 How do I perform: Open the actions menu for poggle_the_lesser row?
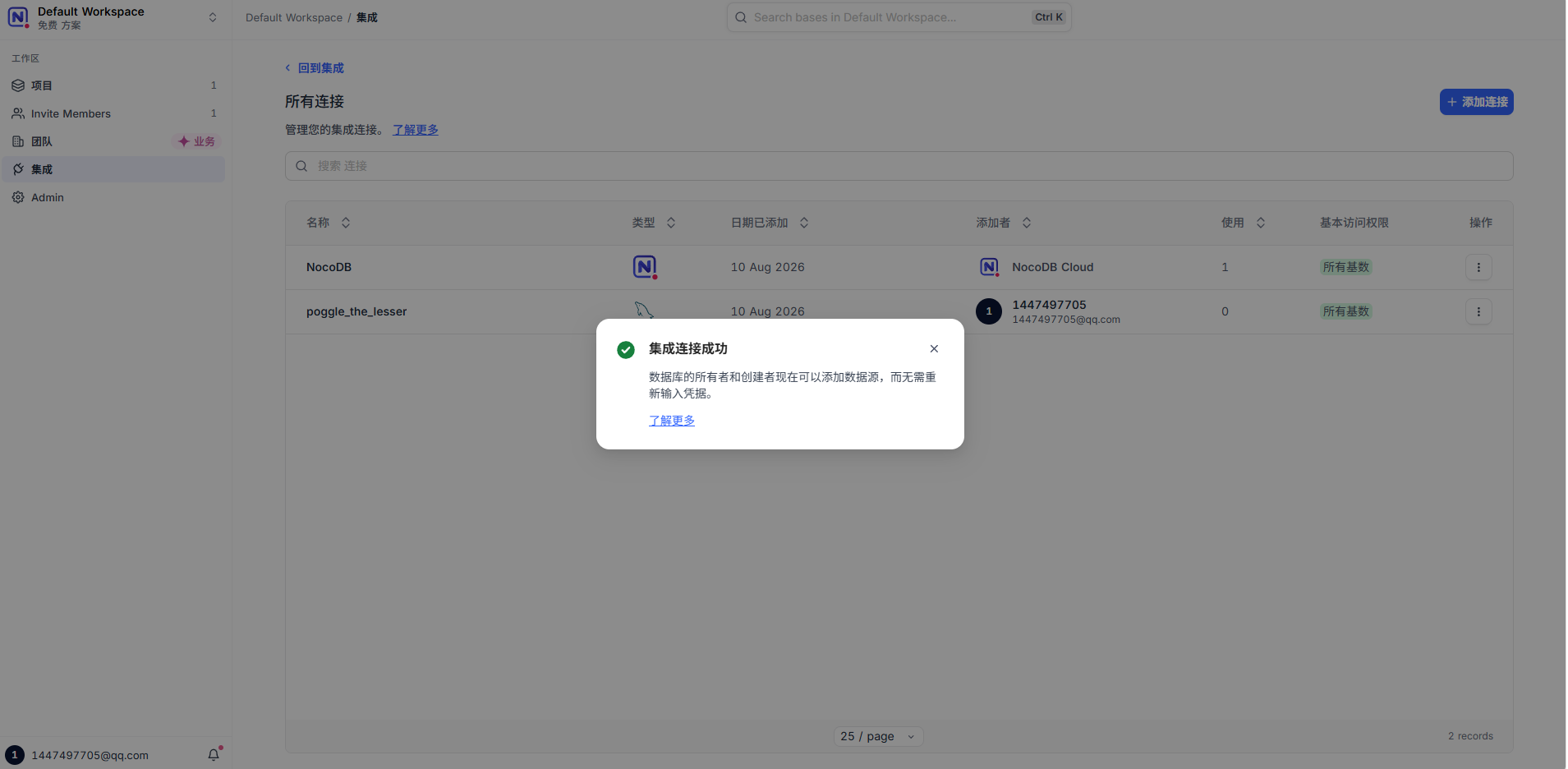tap(1478, 311)
